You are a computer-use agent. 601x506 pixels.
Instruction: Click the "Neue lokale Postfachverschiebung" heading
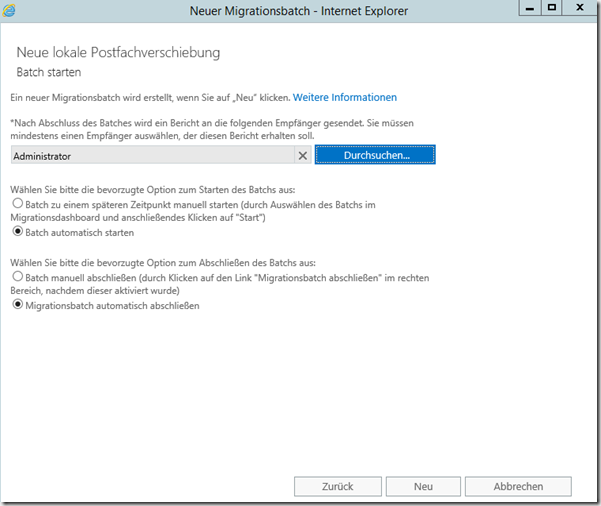coord(118,52)
